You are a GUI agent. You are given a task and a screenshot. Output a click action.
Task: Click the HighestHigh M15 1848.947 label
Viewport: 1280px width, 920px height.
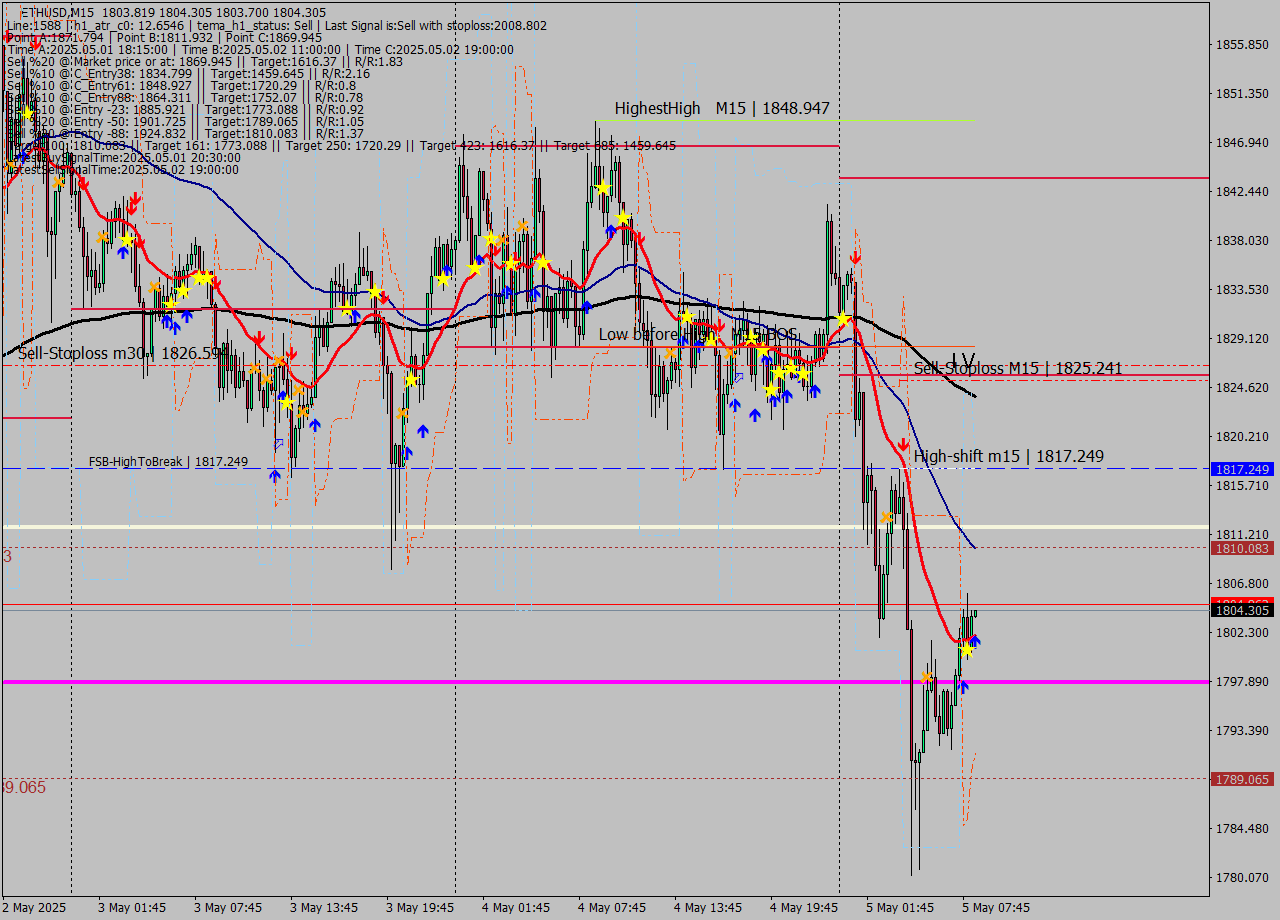tap(721, 108)
